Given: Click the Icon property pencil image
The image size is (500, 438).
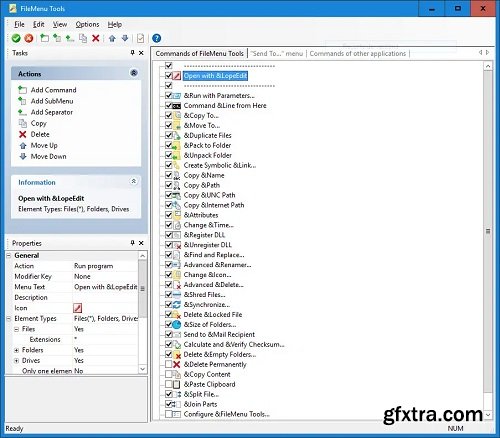Looking at the screenshot, I should [77, 308].
